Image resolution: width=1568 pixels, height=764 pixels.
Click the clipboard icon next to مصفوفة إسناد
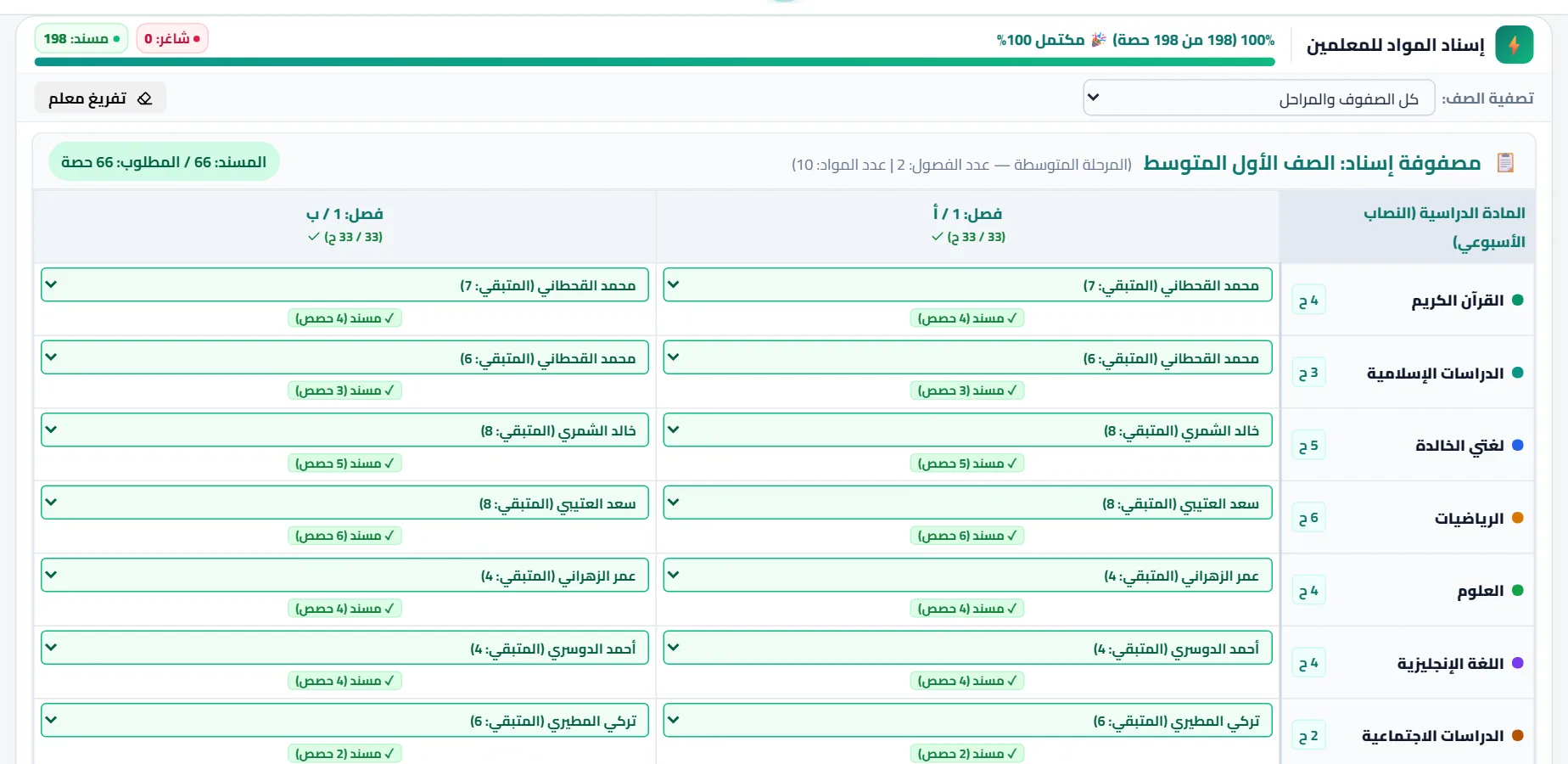pyautogui.click(x=1505, y=162)
